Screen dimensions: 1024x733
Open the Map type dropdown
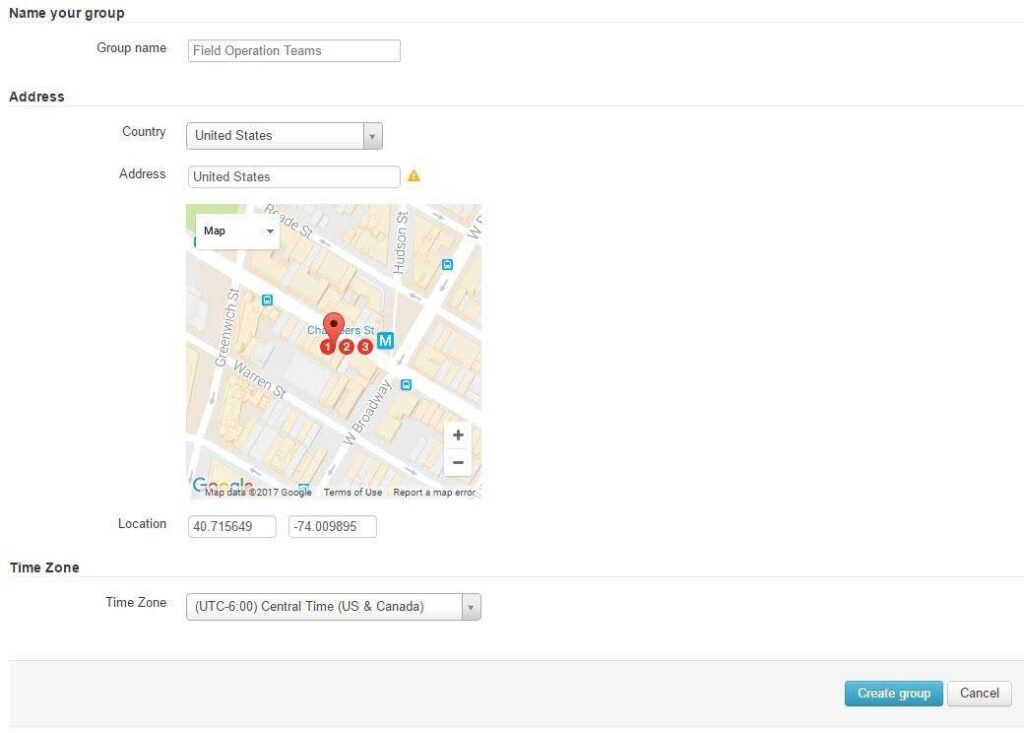(x=238, y=231)
